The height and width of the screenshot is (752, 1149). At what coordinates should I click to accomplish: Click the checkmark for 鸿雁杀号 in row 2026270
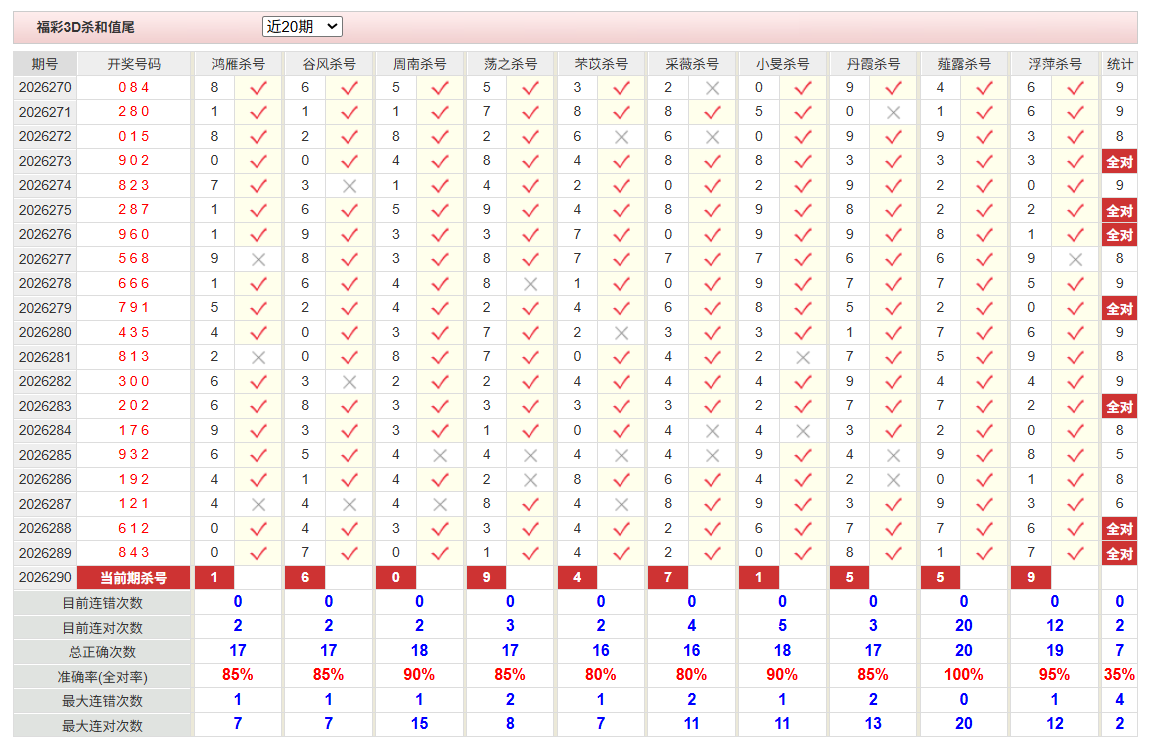tap(259, 88)
